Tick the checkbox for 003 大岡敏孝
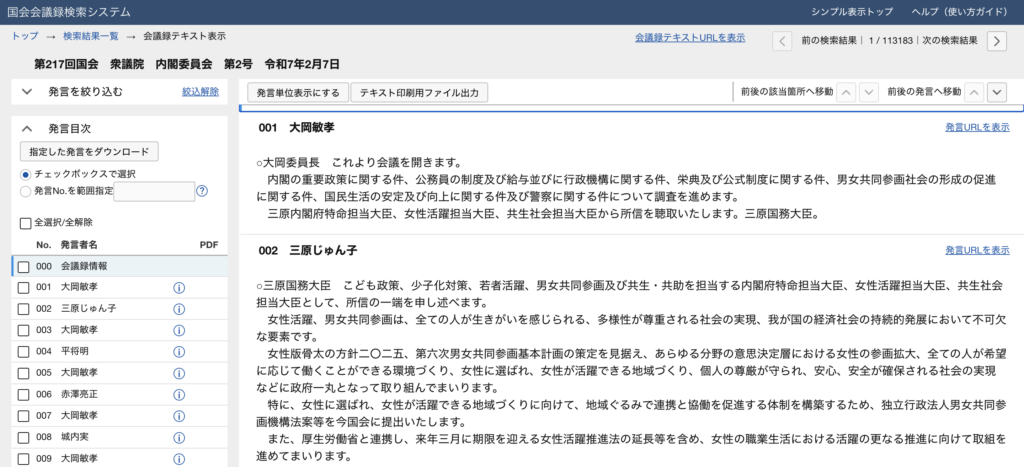The image size is (1024, 467). coord(23,330)
